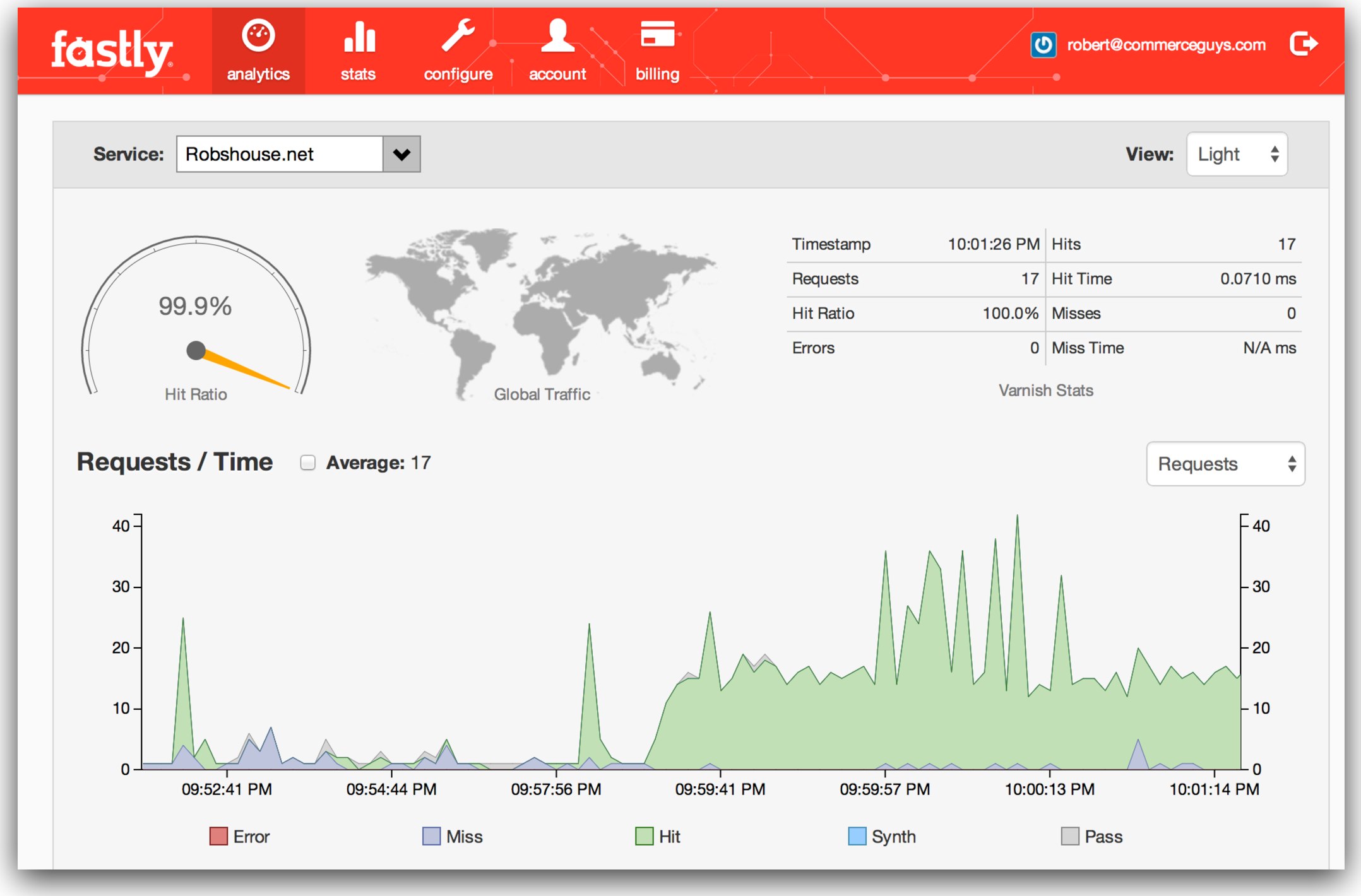This screenshot has height=896, width=1361.
Task: Click the billing menu label
Action: pyautogui.click(x=657, y=74)
